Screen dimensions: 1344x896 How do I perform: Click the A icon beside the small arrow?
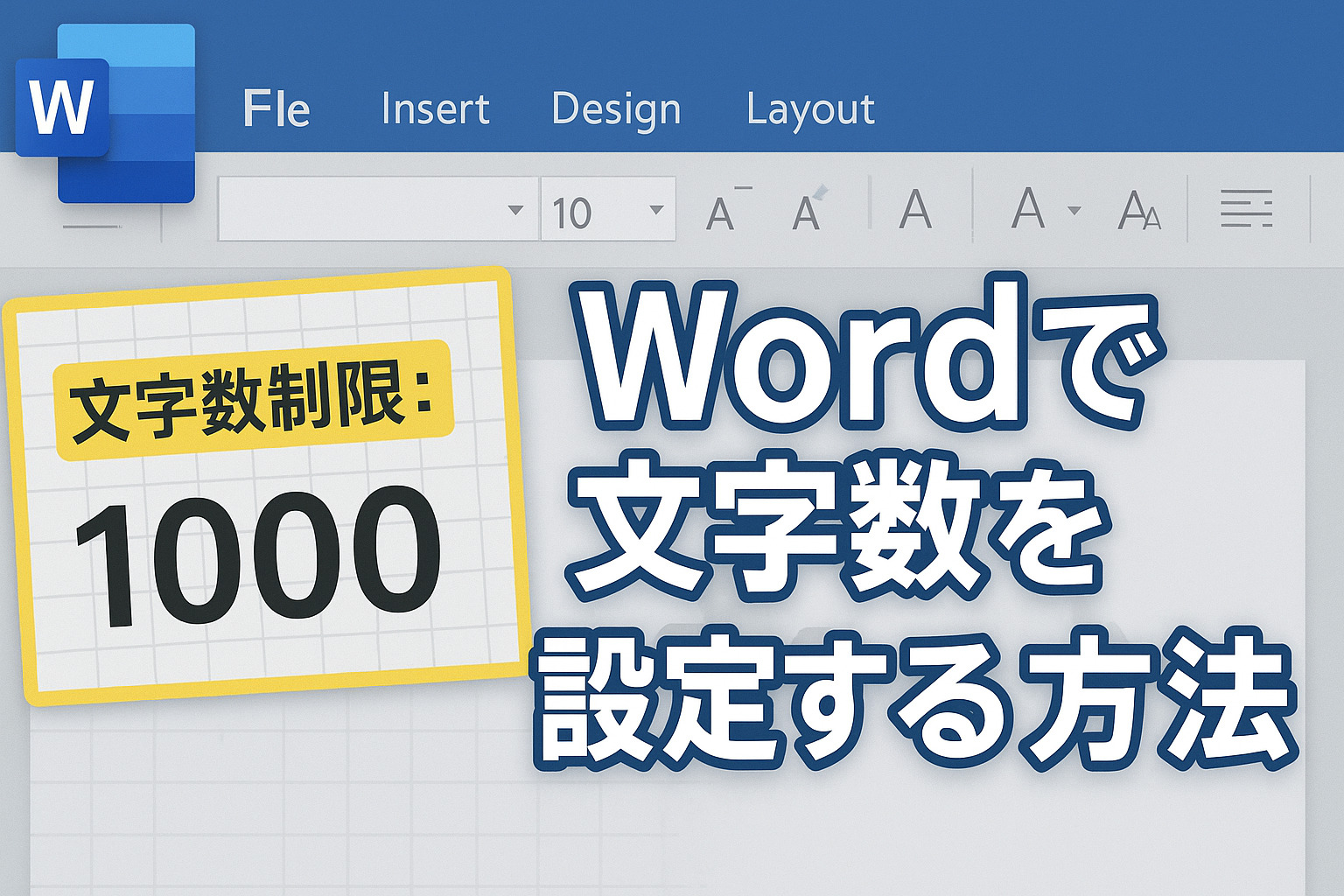point(1027,209)
